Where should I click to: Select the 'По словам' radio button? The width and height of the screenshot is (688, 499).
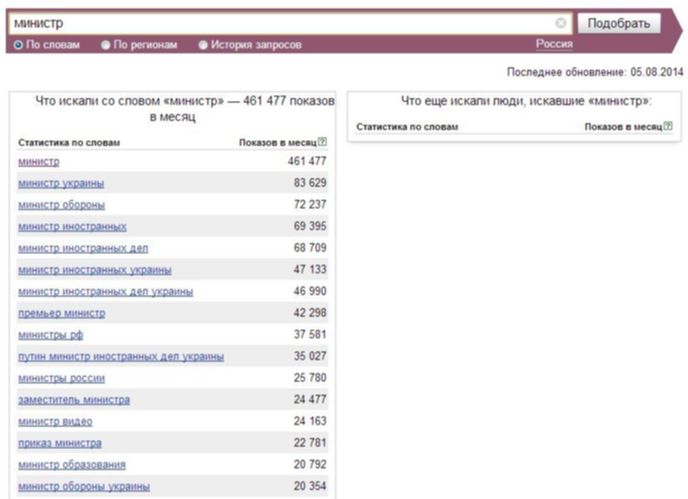coord(18,45)
